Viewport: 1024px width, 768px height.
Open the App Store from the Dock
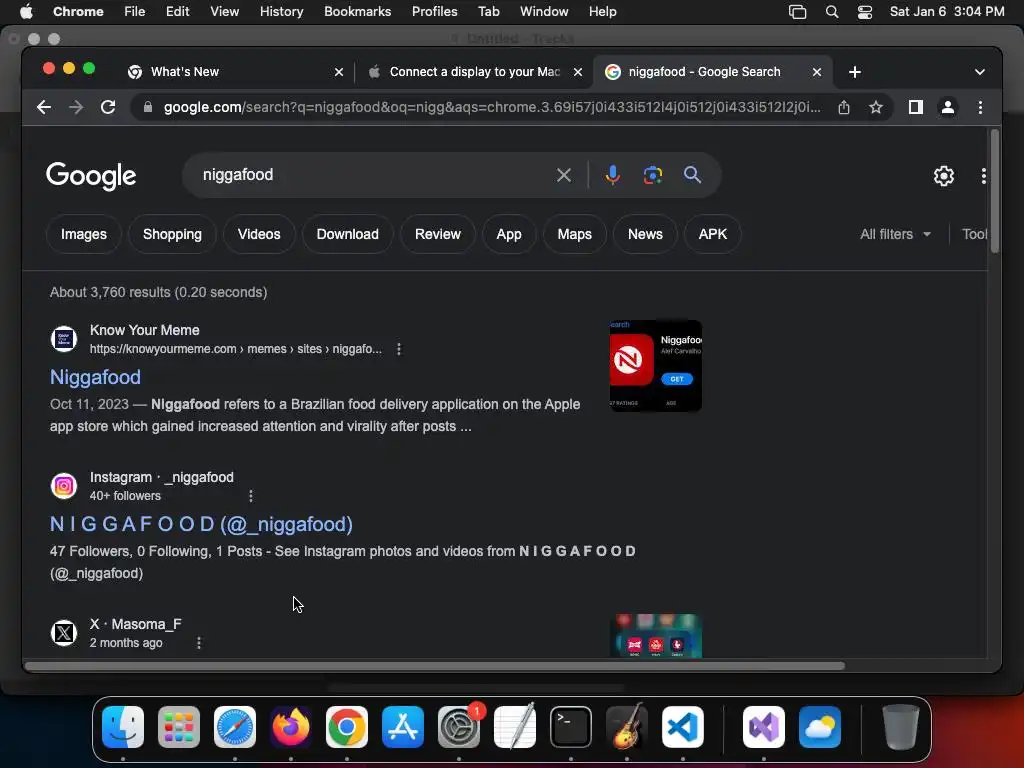coord(403,727)
